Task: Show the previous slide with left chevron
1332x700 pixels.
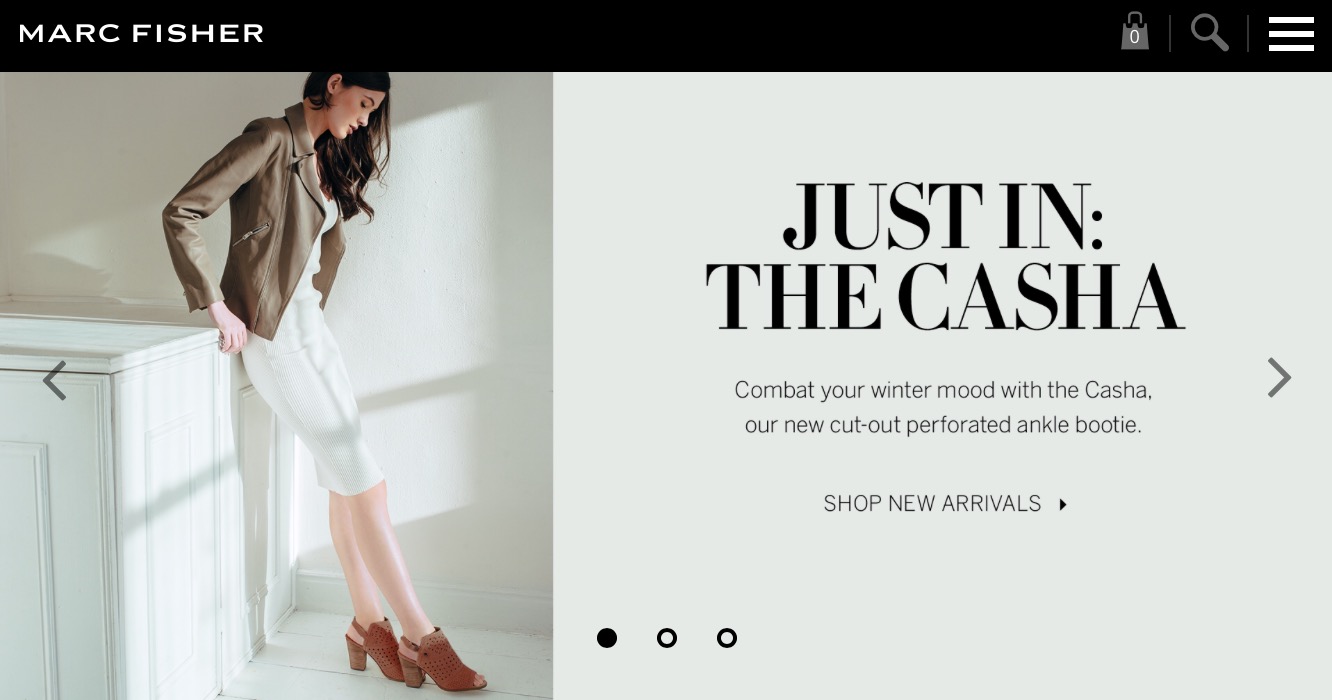Action: (x=54, y=380)
